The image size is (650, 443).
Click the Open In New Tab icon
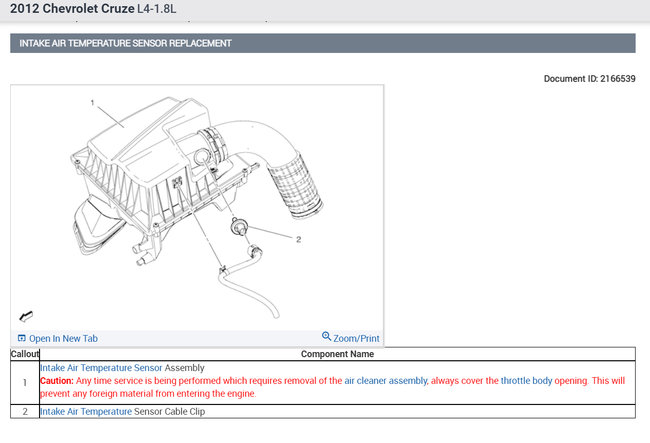point(22,338)
